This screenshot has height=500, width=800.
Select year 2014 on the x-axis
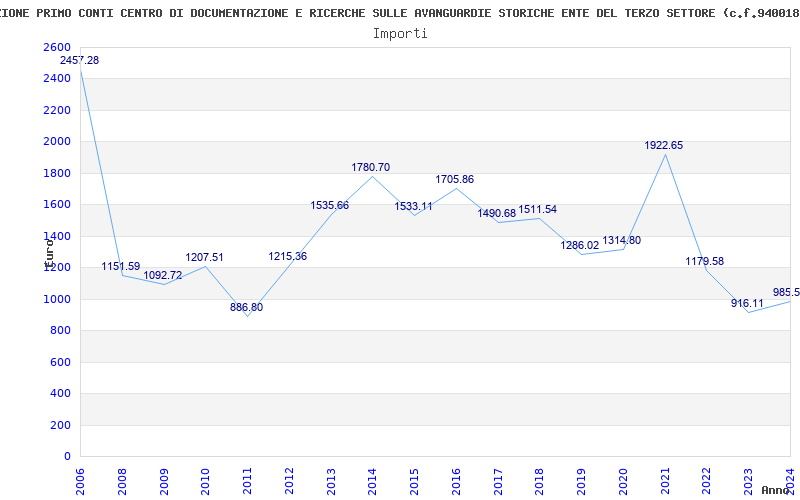coord(373,477)
